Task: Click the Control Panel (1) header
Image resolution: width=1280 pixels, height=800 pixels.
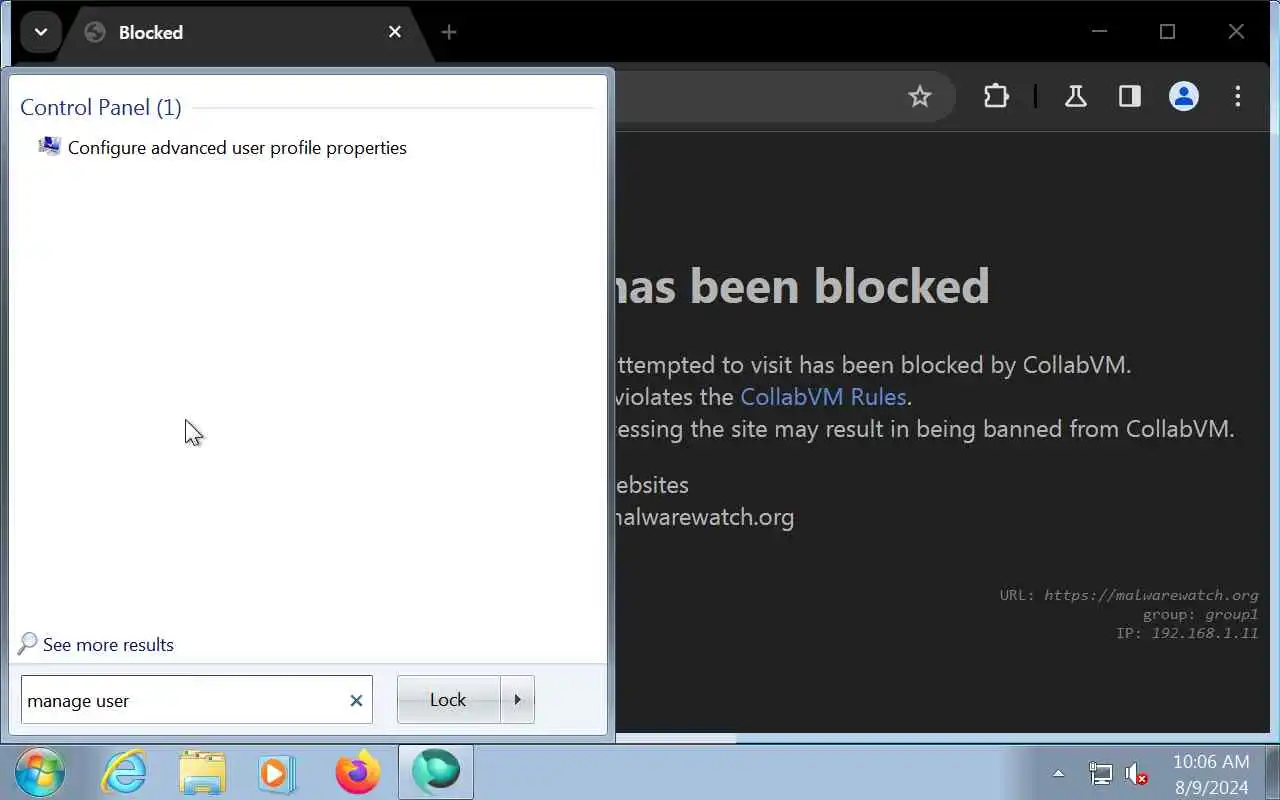Action: [101, 107]
